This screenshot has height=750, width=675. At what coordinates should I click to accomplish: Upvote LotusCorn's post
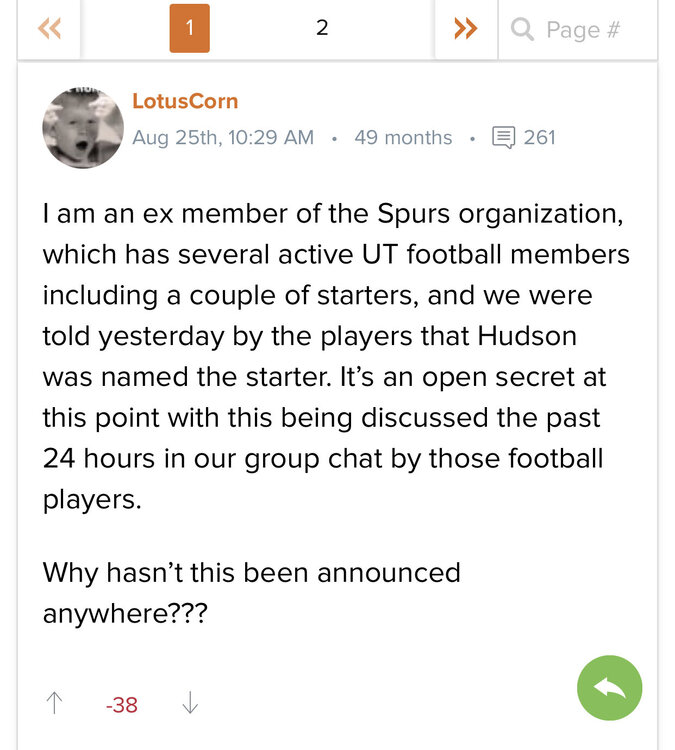(55, 704)
